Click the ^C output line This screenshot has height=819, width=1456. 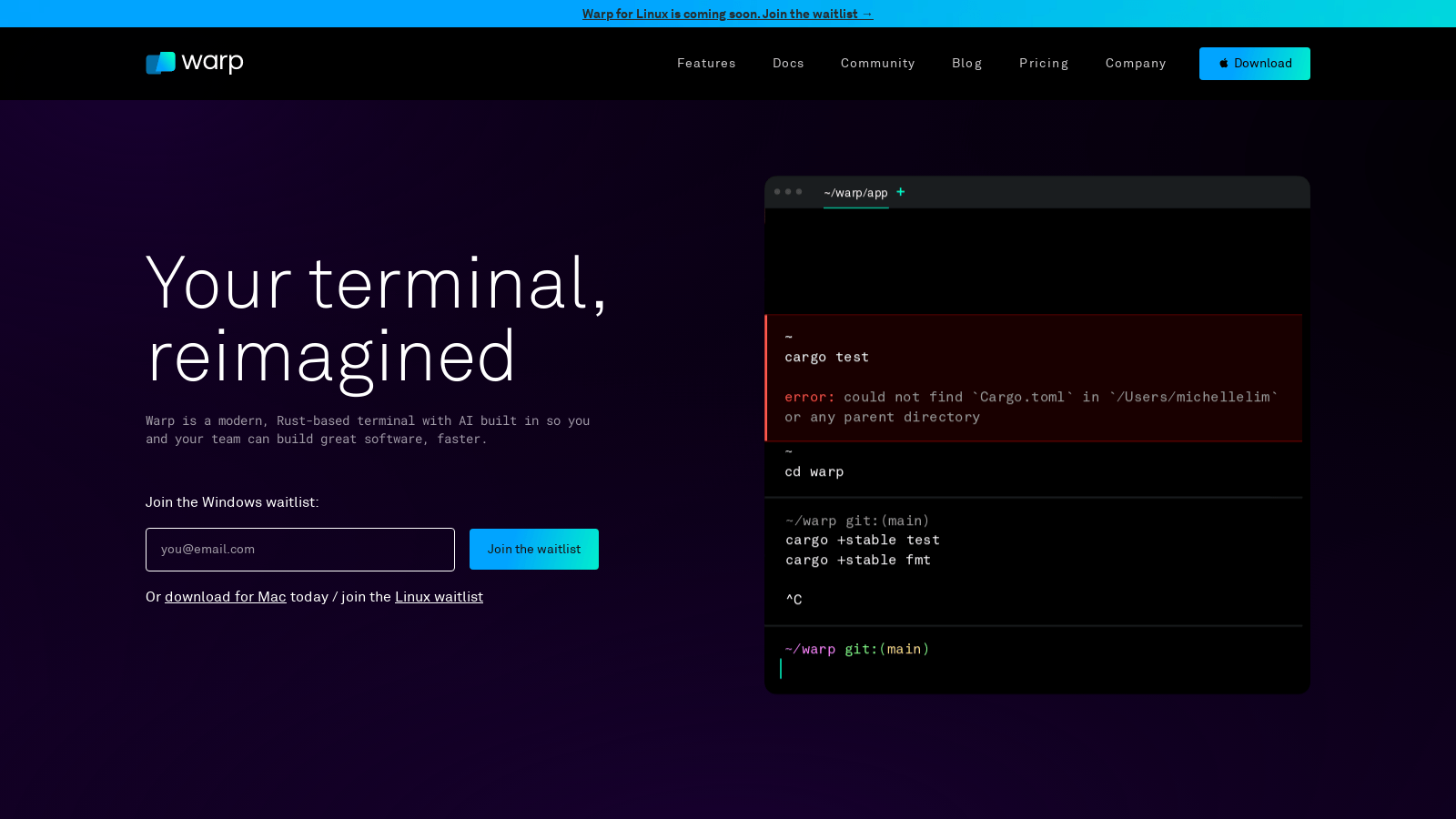pos(794,600)
